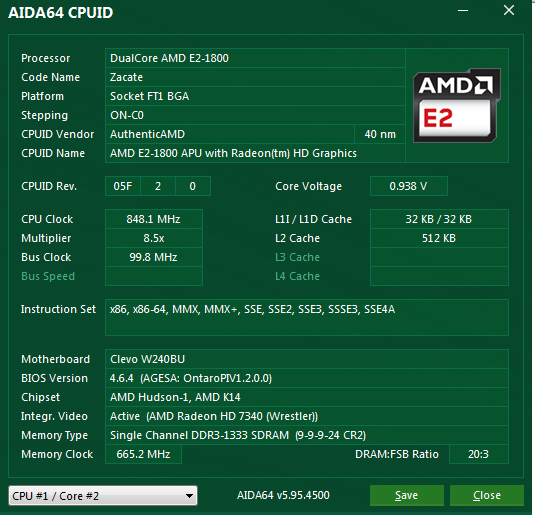Close the window using the X icon

pyautogui.click(x=509, y=10)
